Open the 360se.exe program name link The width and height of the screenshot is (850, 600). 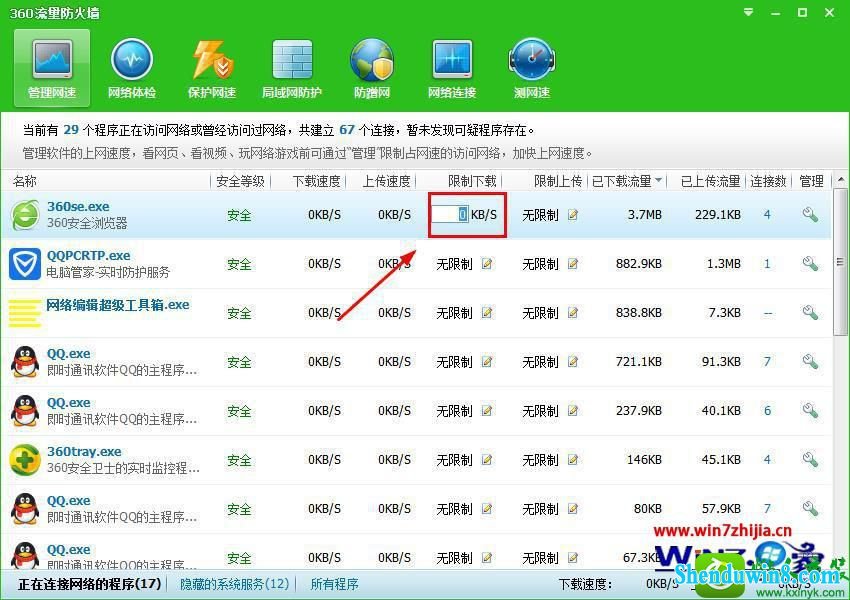(78, 207)
